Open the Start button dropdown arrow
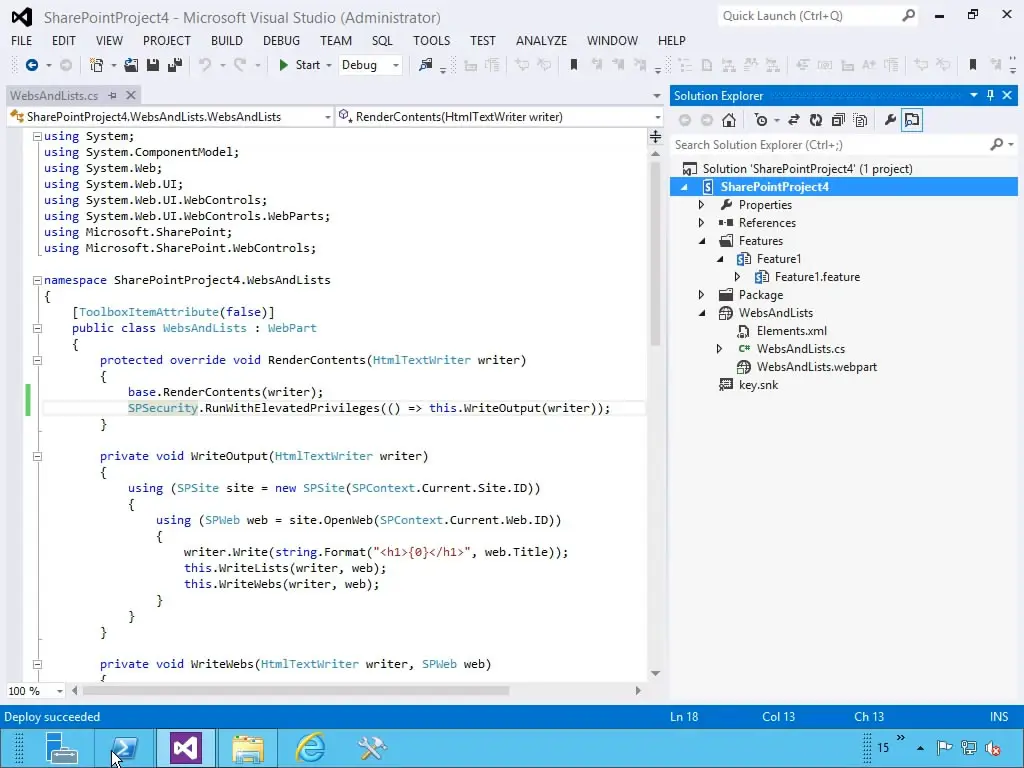Viewport: 1024px width, 768px height. coord(328,65)
